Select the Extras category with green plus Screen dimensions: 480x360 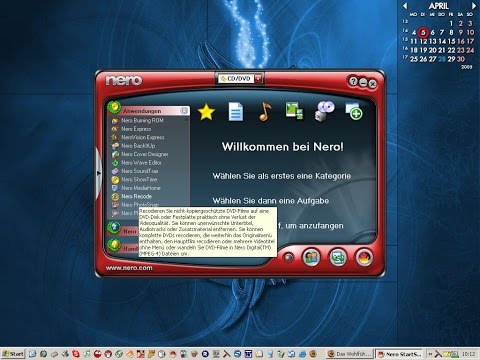click(354, 112)
